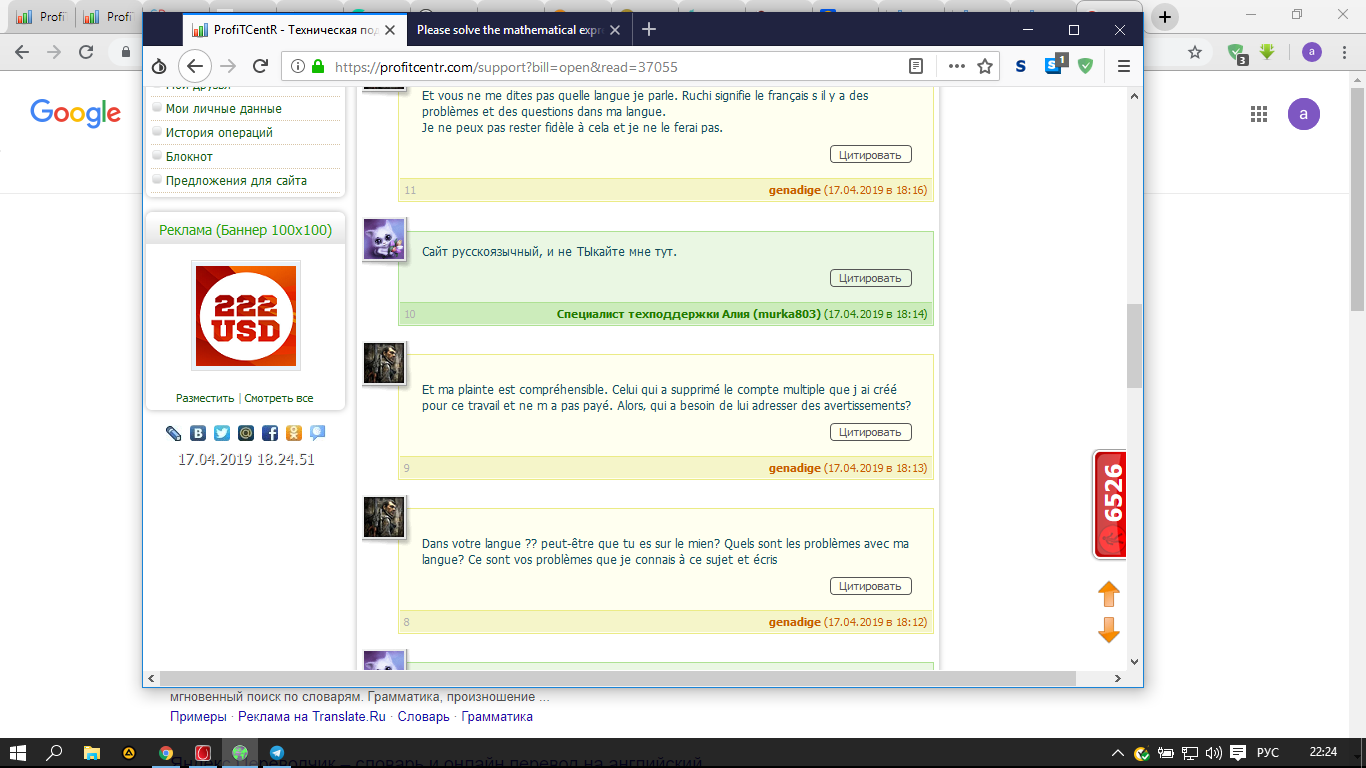The height and width of the screenshot is (768, 1366).
Task: Click the РУС language indicator in the system tray
Action: (1267, 753)
